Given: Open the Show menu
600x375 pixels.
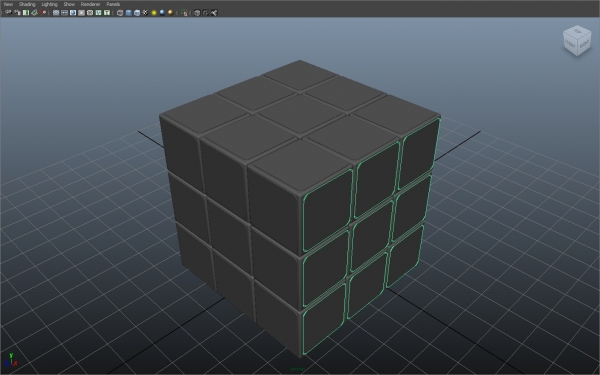Looking at the screenshot, I should pyautogui.click(x=69, y=4).
